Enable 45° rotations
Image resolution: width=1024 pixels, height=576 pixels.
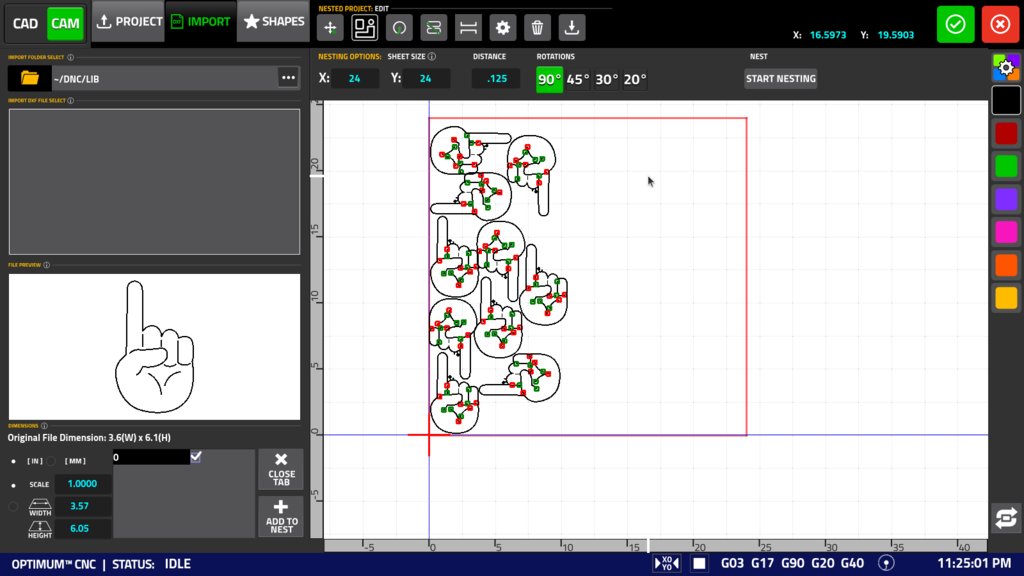click(x=578, y=79)
